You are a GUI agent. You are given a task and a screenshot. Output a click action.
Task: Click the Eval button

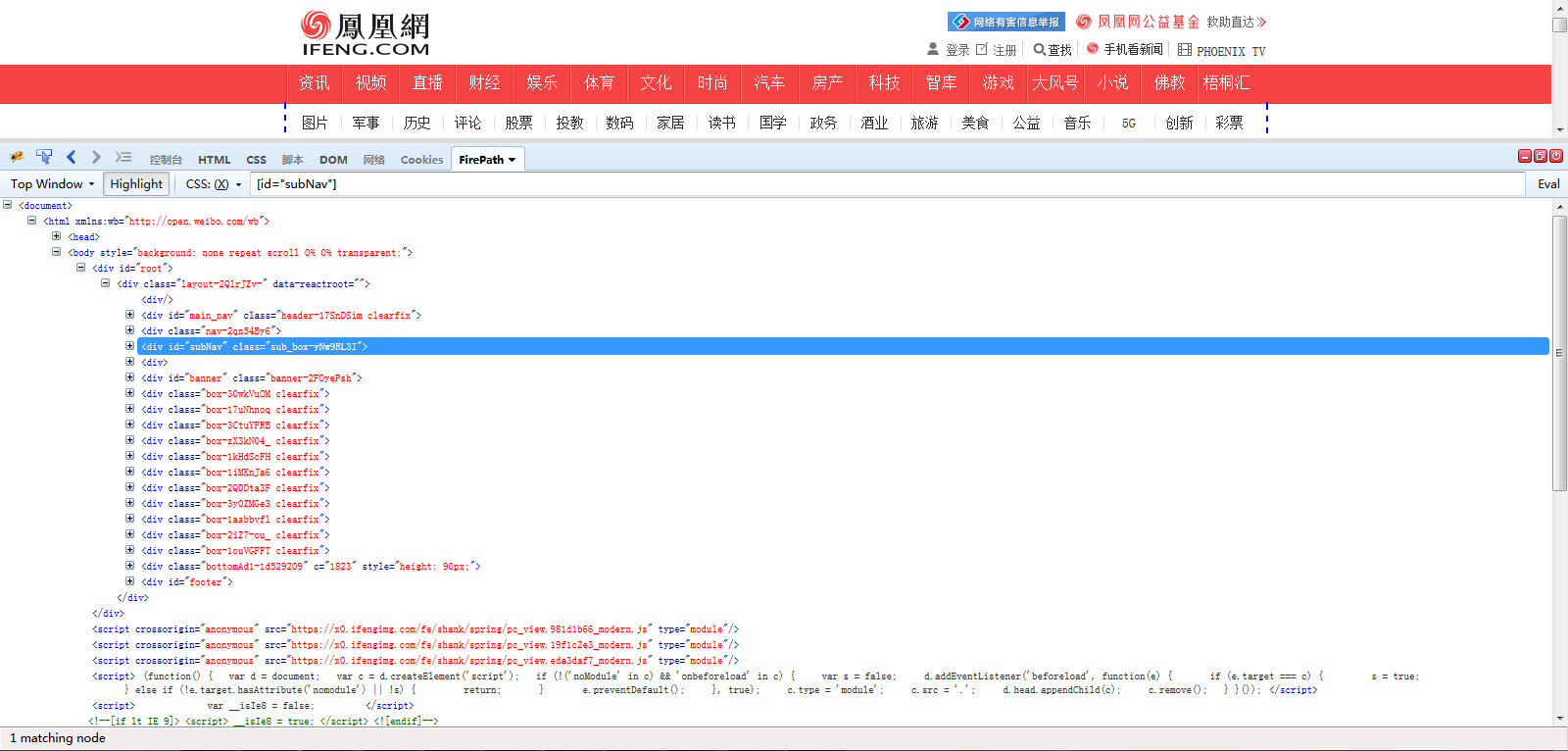1548,183
